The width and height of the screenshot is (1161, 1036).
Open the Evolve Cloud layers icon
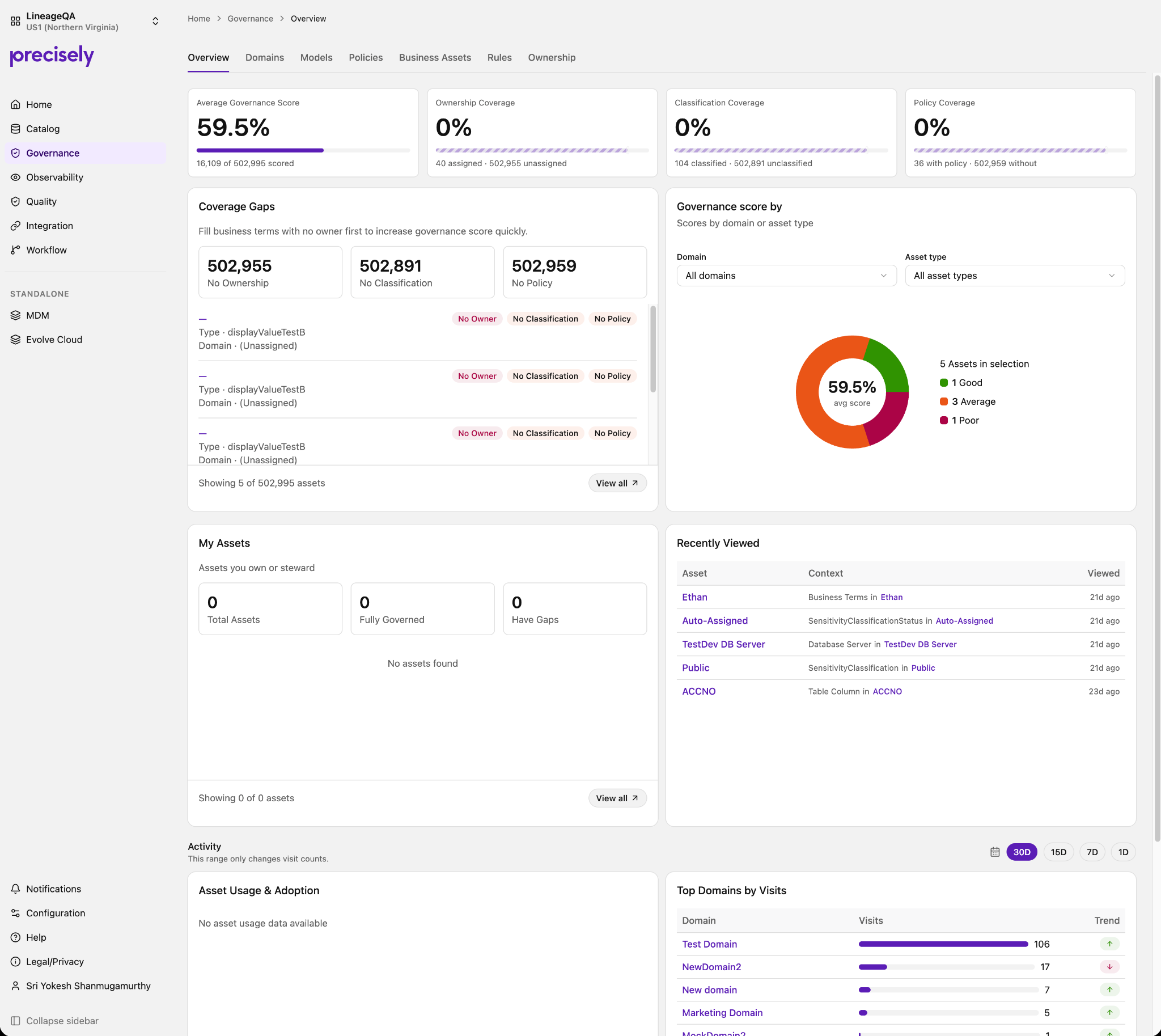point(15,340)
